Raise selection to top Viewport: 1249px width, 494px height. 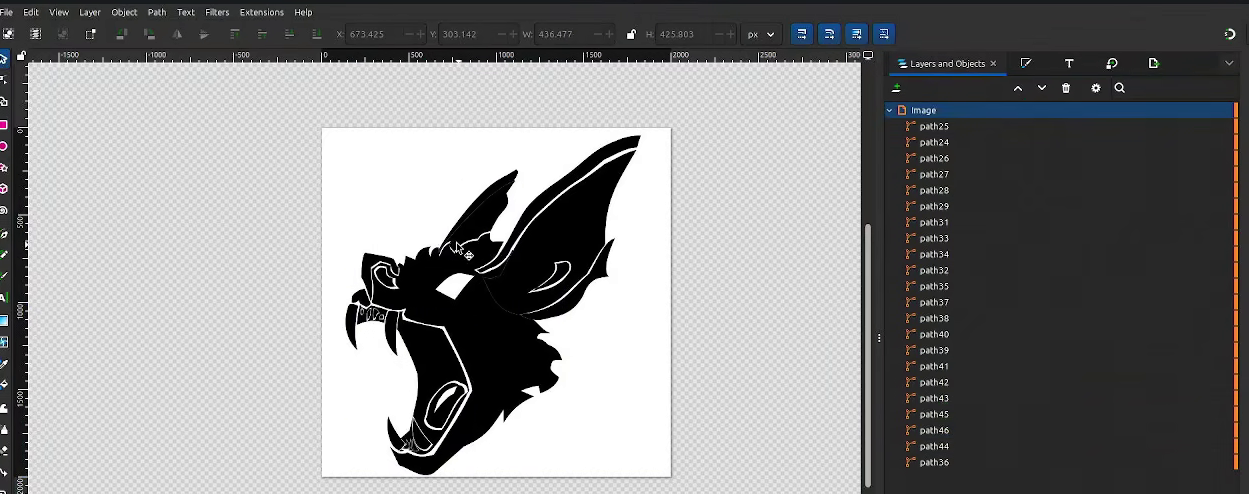(x=234, y=33)
